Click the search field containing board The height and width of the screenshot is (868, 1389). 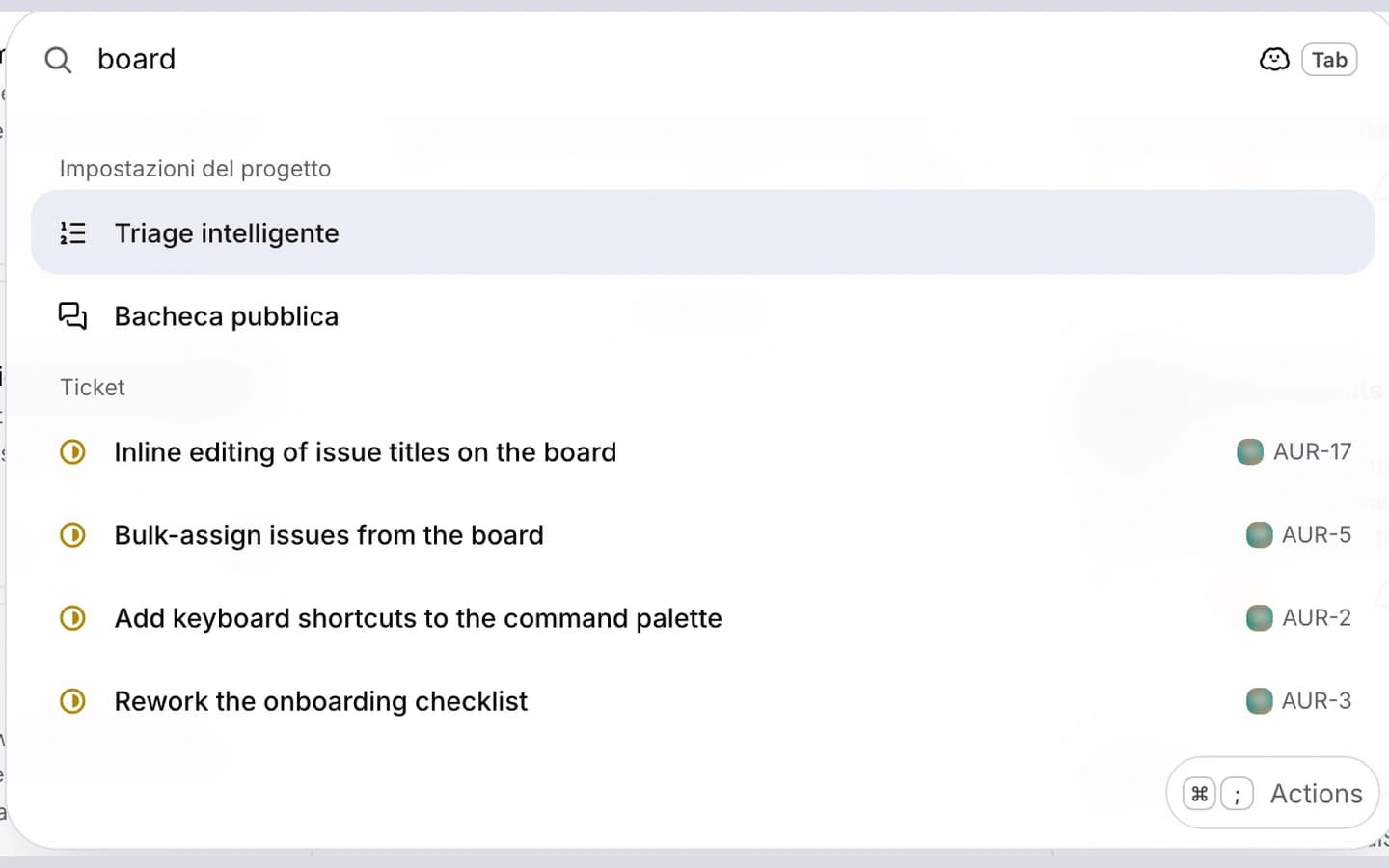tap(666, 60)
